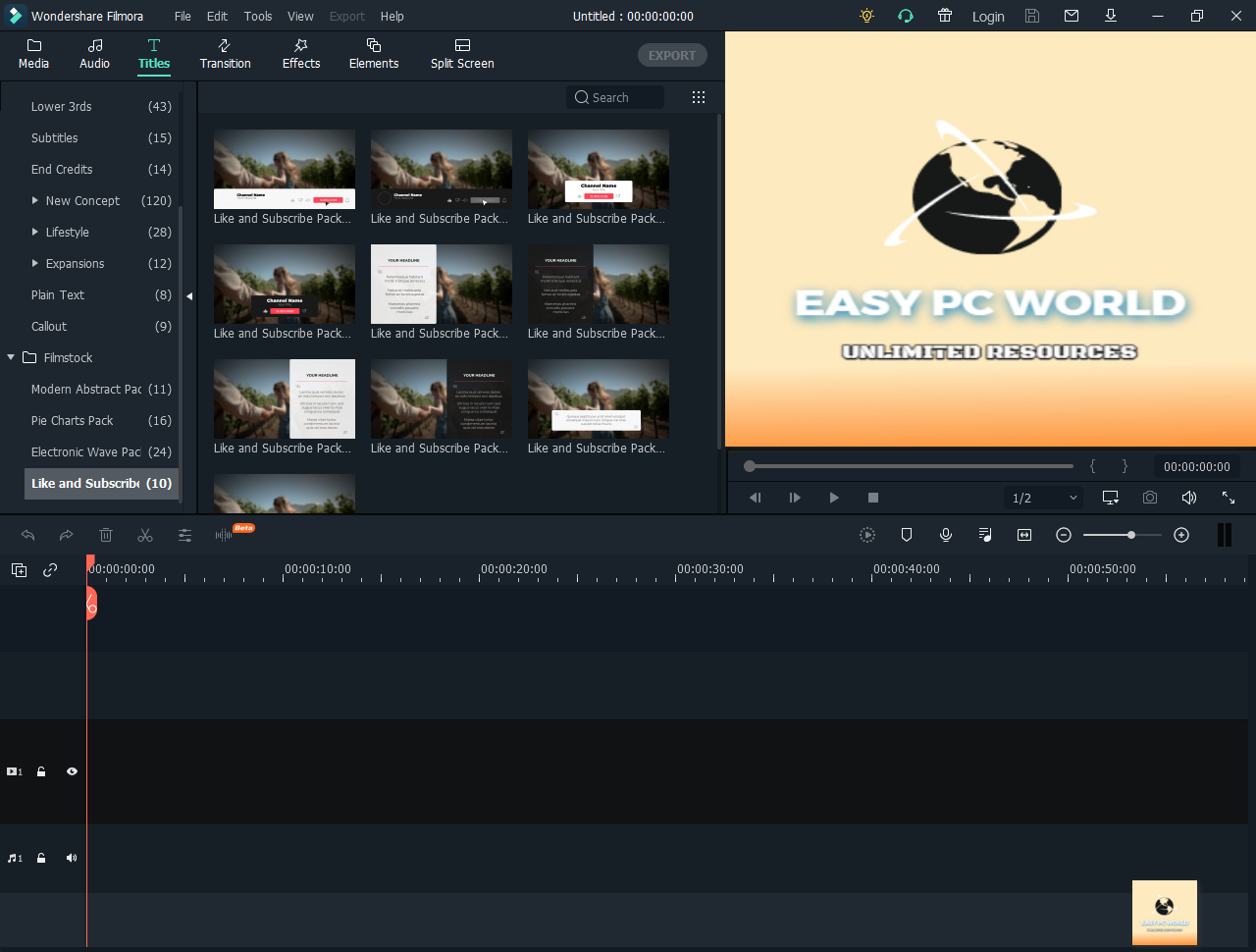Switch to the Transition tab

pyautogui.click(x=225, y=54)
